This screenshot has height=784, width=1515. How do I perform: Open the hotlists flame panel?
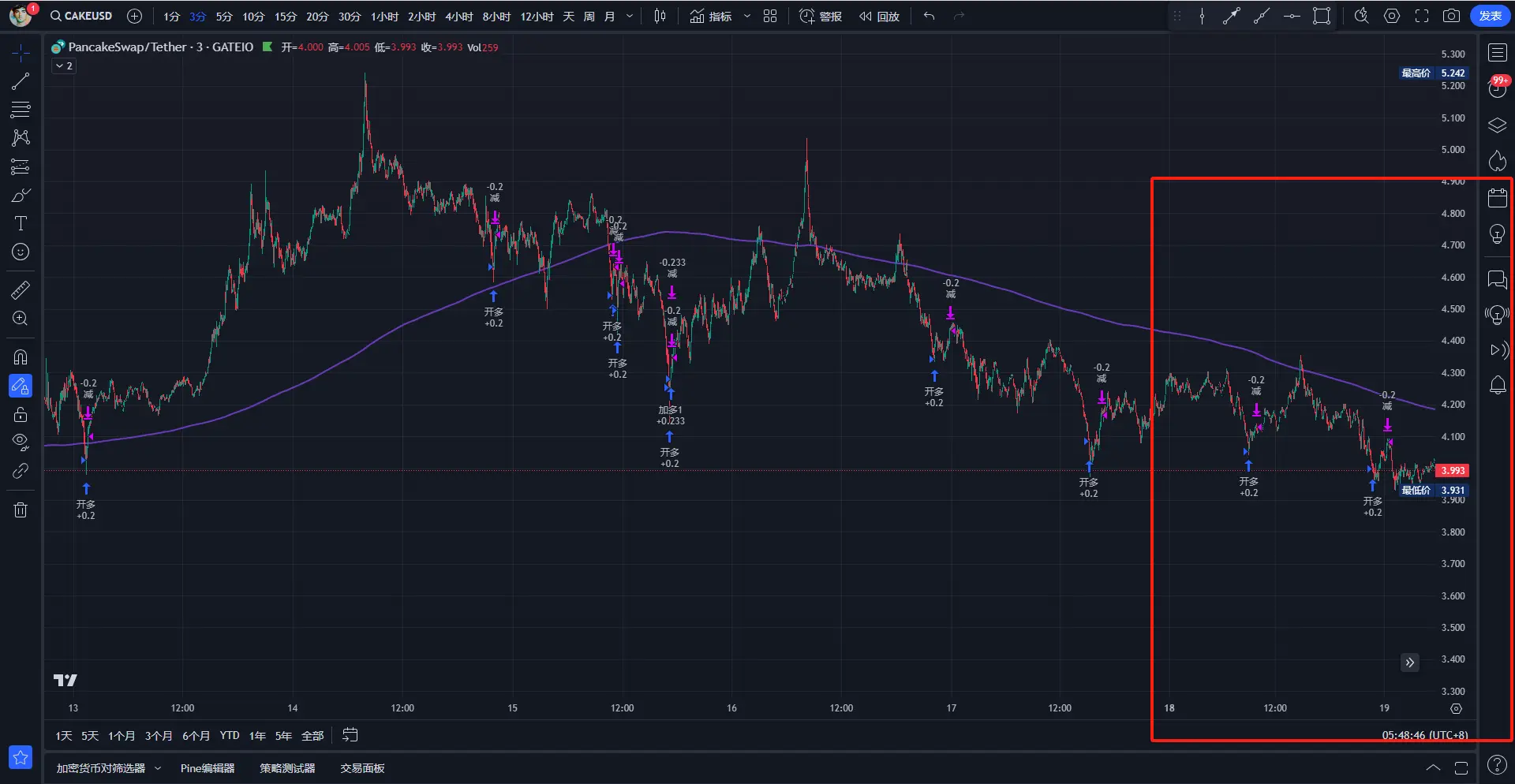click(1497, 161)
